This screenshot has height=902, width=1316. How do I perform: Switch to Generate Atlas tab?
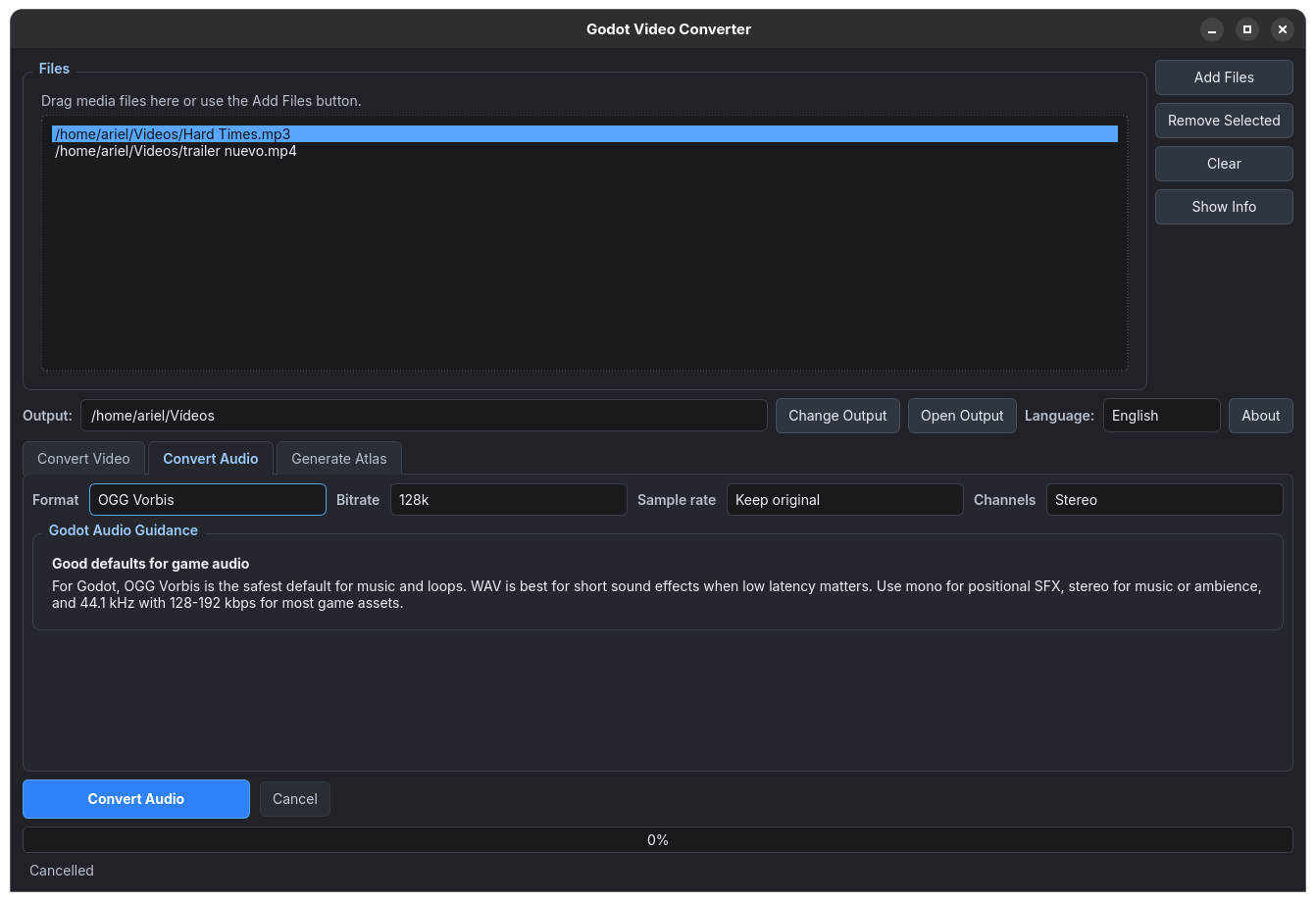tap(339, 459)
